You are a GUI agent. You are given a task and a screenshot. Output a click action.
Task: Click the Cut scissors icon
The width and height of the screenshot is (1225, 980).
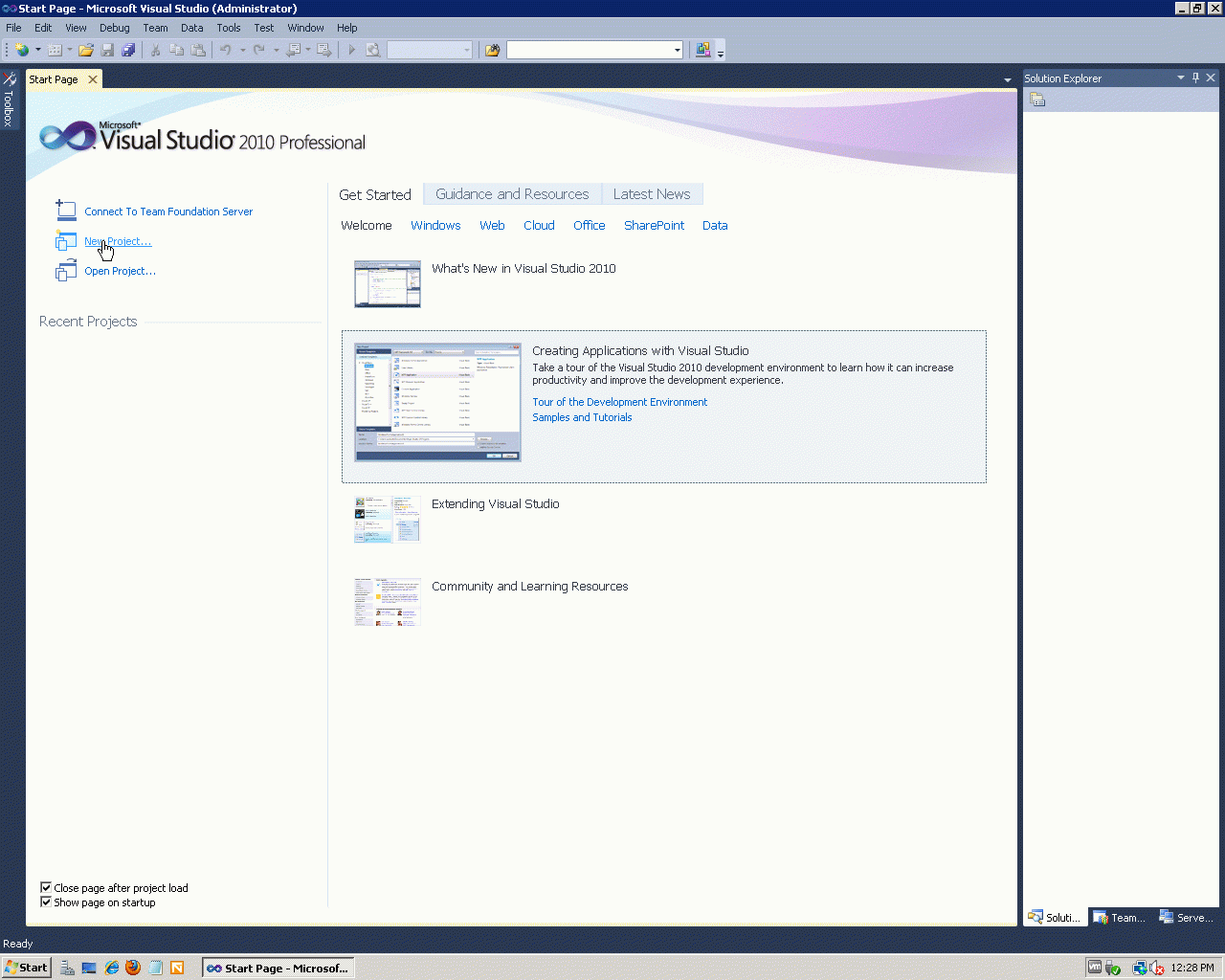155,50
